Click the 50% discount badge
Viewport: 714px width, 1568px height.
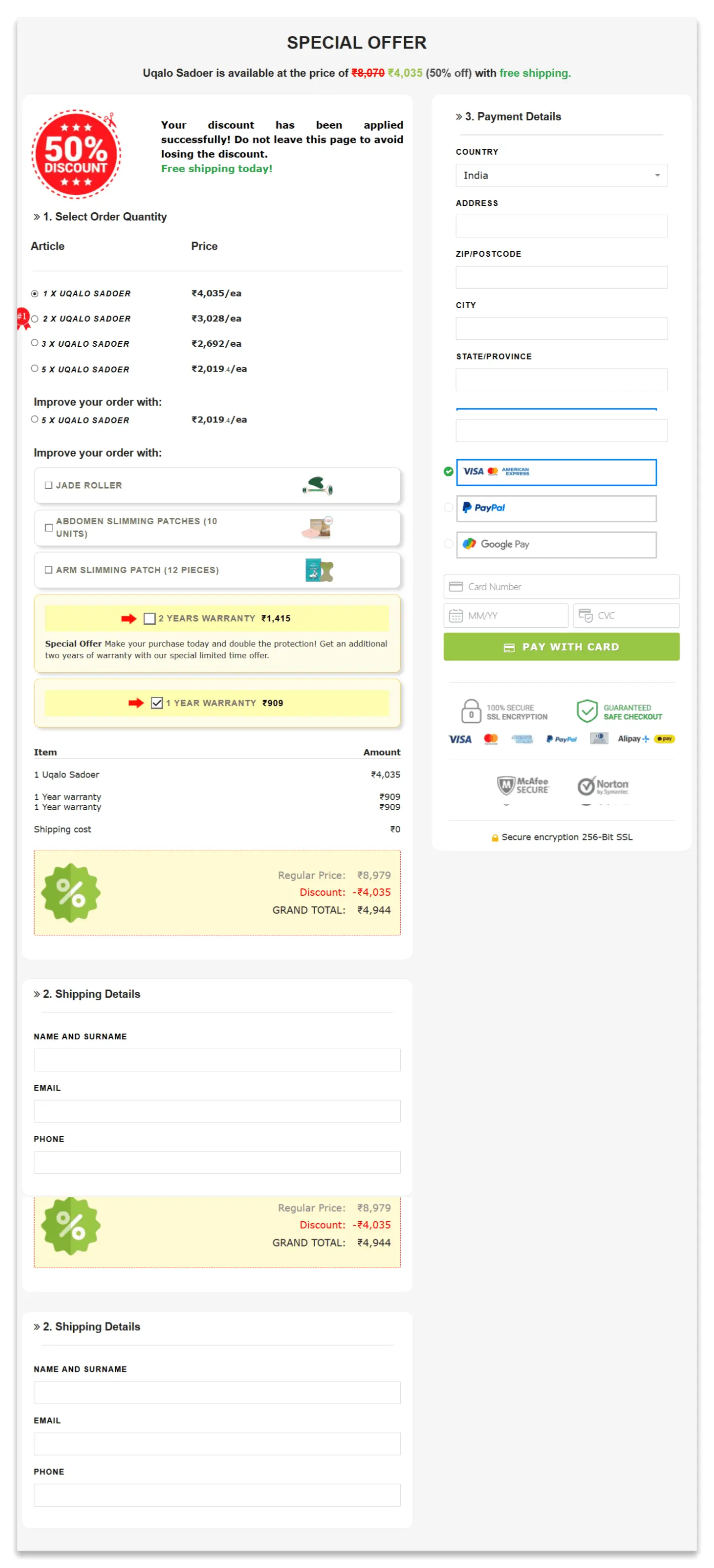pyautogui.click(x=76, y=153)
